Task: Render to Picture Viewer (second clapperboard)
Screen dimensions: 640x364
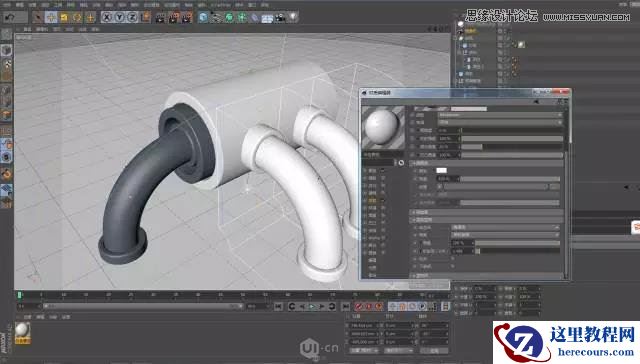Action: pyautogui.click(x=174, y=18)
